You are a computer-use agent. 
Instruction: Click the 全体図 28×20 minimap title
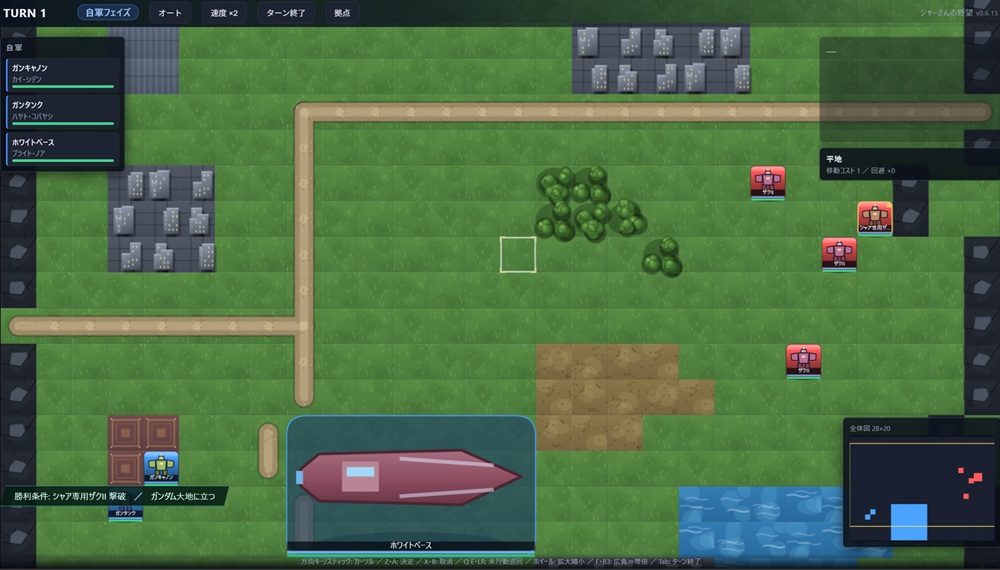point(870,428)
